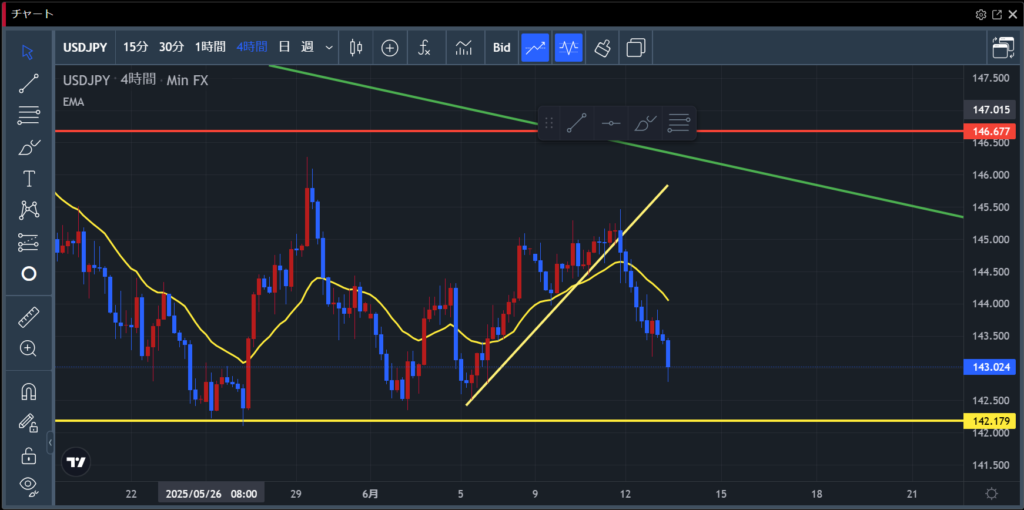Click the blue 143.024 current price label
This screenshot has height=510, width=1024.
pos(990,367)
